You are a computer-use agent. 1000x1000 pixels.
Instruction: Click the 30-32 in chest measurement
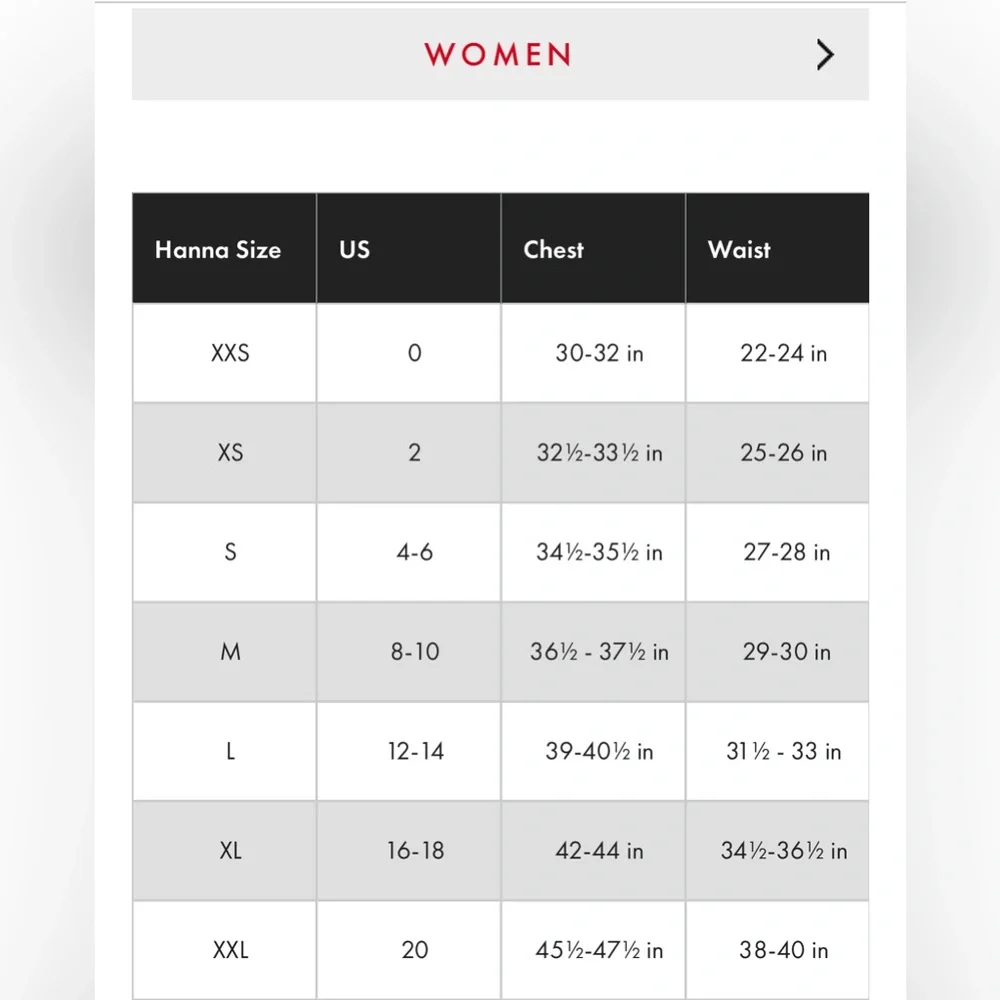click(599, 353)
